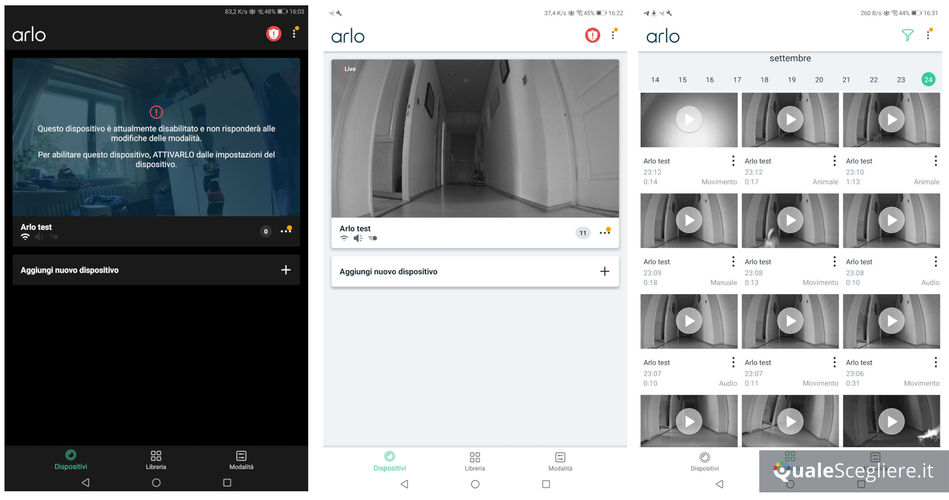Select highlighted date 24 in calendar
The image size is (949, 500).
pyautogui.click(x=928, y=79)
